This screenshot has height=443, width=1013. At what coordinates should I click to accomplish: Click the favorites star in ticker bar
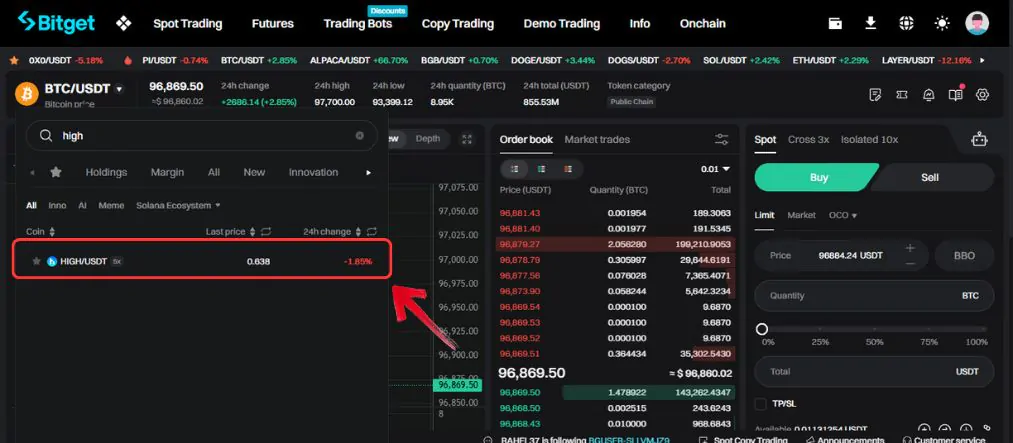[x=14, y=60]
